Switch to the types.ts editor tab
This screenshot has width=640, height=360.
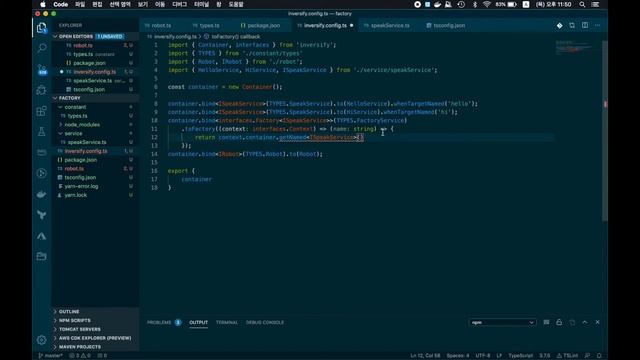209,25
